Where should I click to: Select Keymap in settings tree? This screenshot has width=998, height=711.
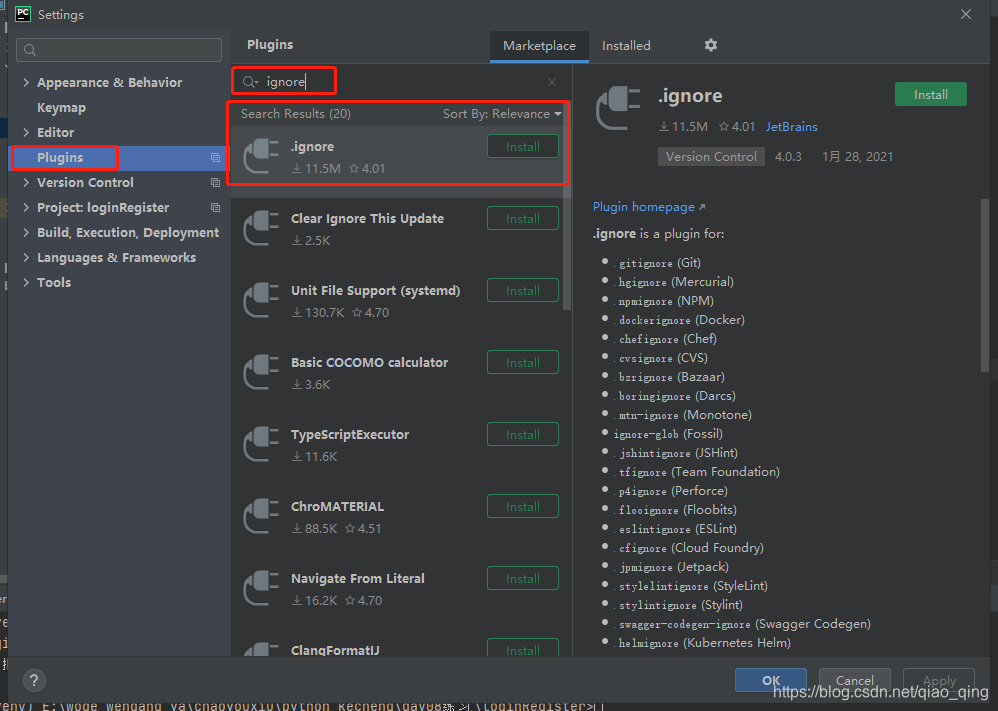(x=61, y=108)
